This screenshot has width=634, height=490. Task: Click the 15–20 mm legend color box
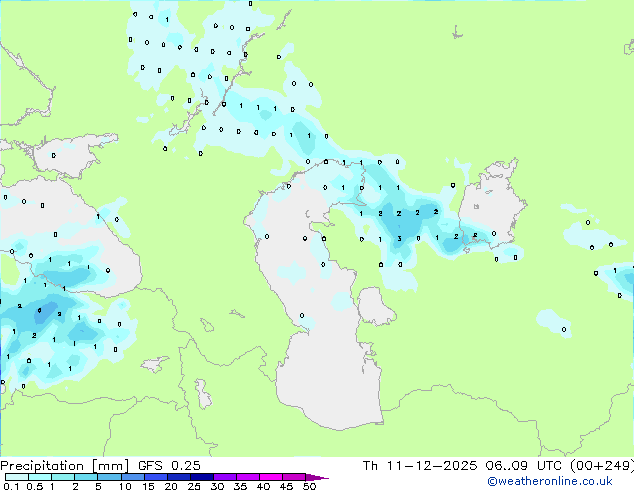(x=156, y=477)
